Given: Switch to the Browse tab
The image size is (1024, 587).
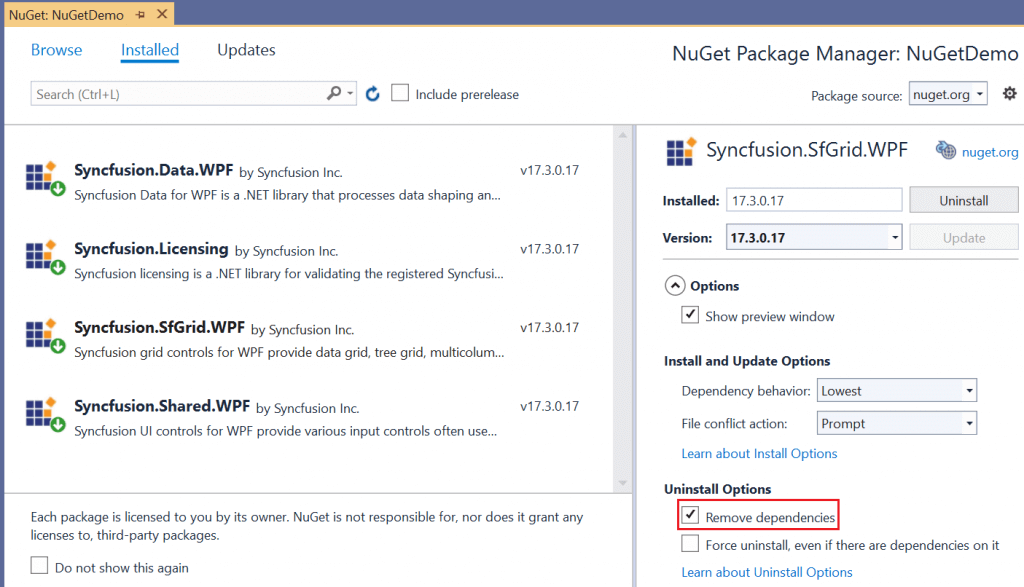Looking at the screenshot, I should (57, 50).
